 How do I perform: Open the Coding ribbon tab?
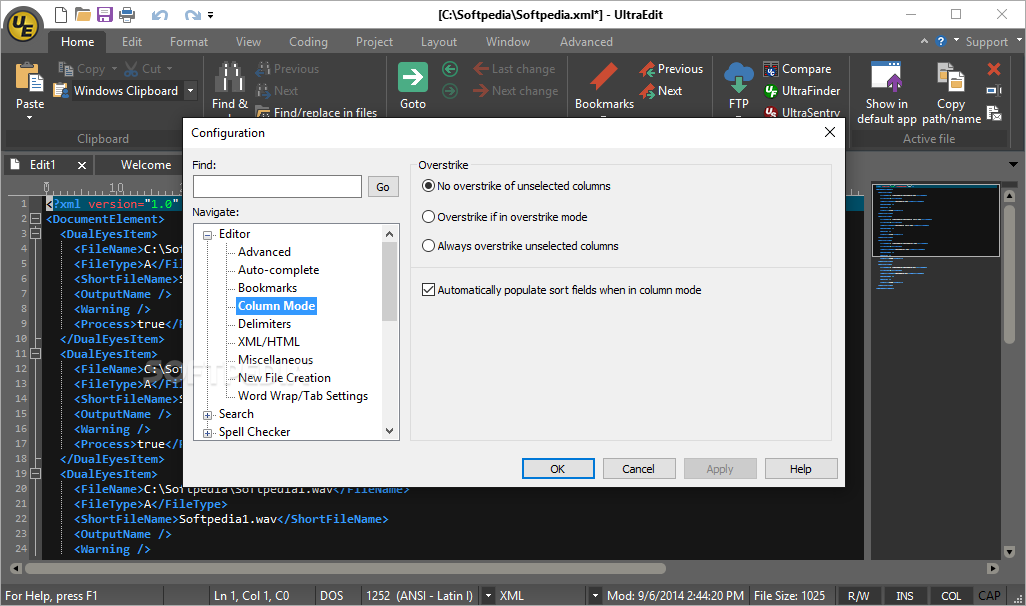308,42
